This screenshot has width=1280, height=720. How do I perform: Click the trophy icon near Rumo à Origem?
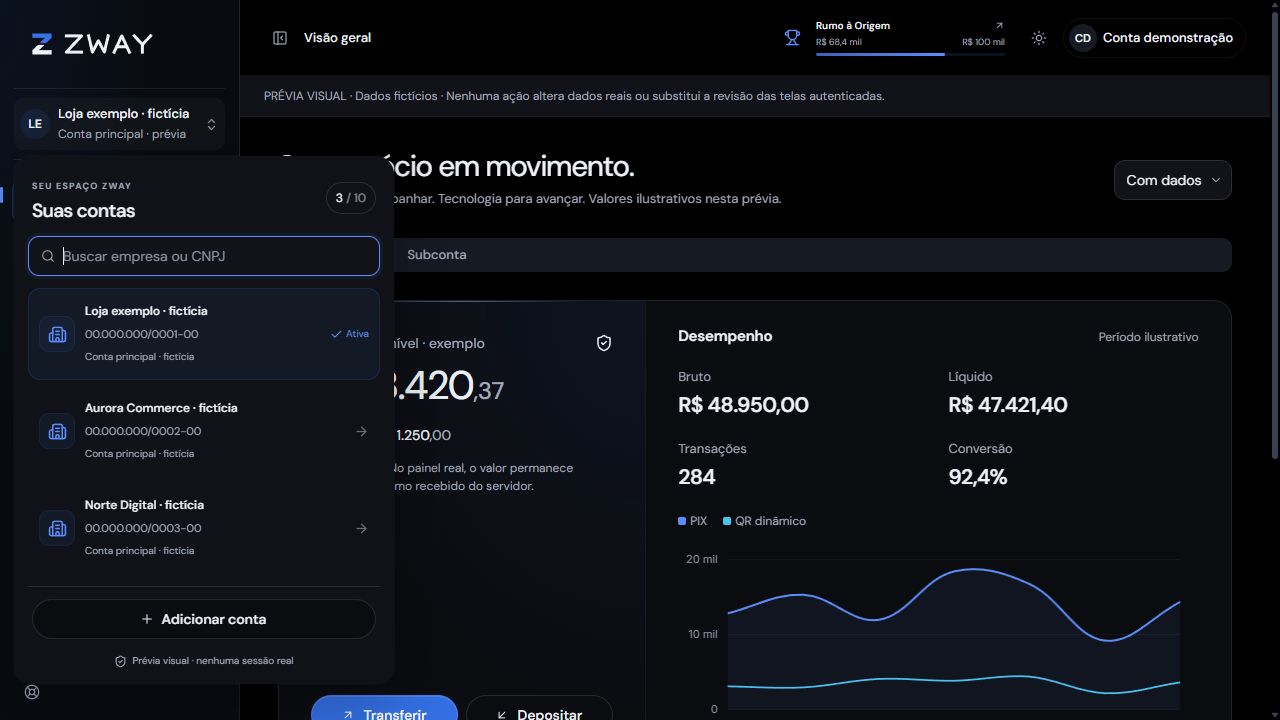pos(792,38)
